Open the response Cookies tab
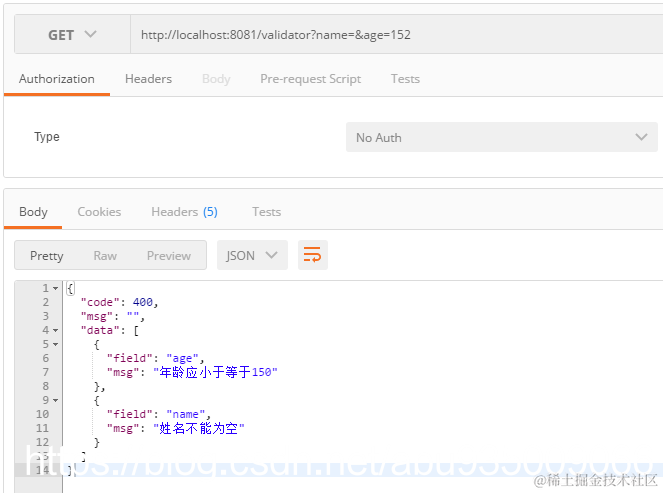Image resolution: width=663 pixels, height=493 pixels. pyautogui.click(x=99, y=212)
